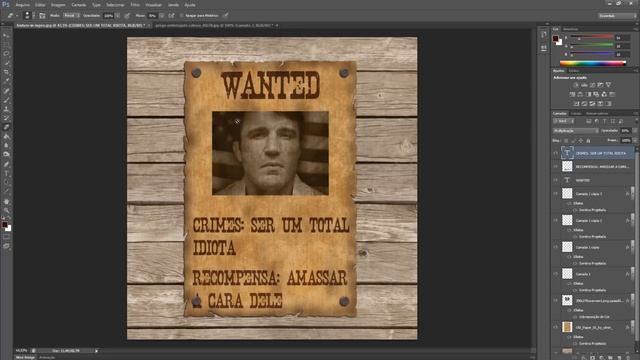The height and width of the screenshot is (360, 640).
Task: Select the Dodge tool
Action: (x=6, y=154)
